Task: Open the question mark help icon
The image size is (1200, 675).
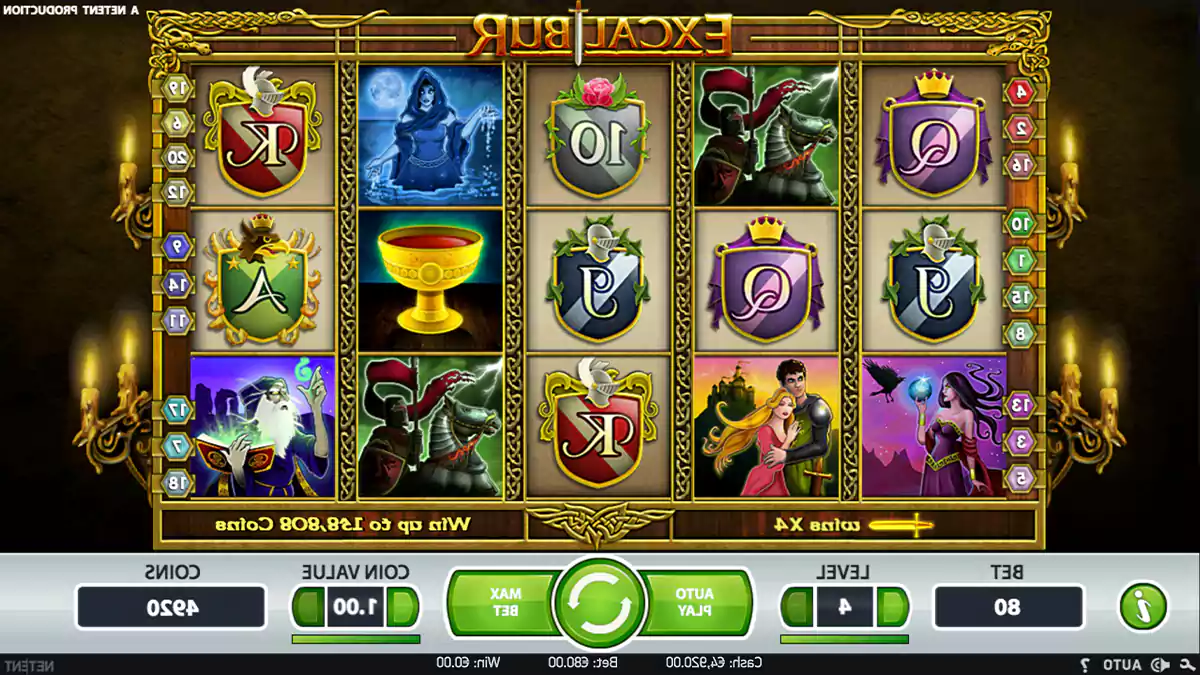Action: [1084, 665]
